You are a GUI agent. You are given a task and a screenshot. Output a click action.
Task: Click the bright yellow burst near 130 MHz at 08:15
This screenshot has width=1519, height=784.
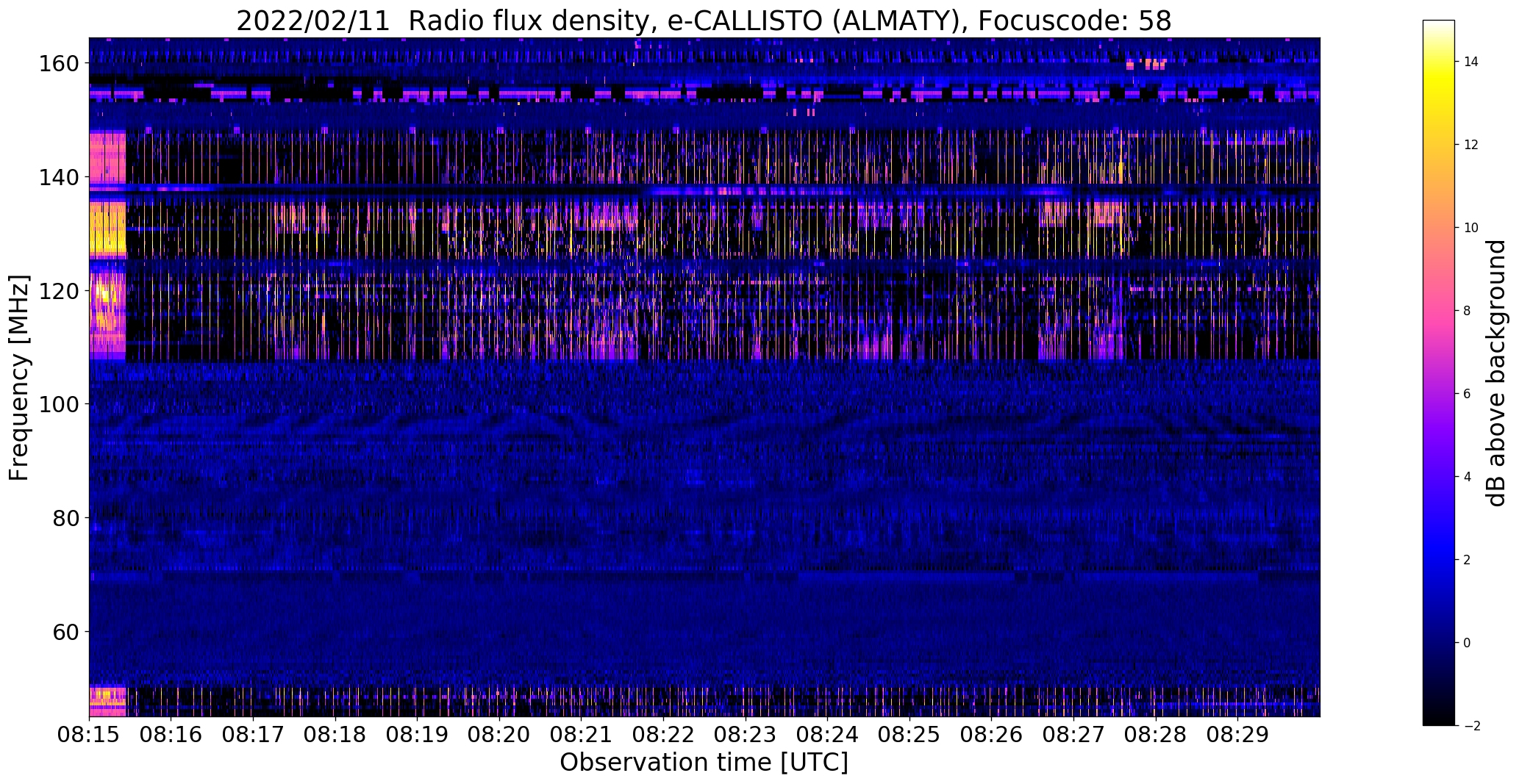tap(107, 229)
